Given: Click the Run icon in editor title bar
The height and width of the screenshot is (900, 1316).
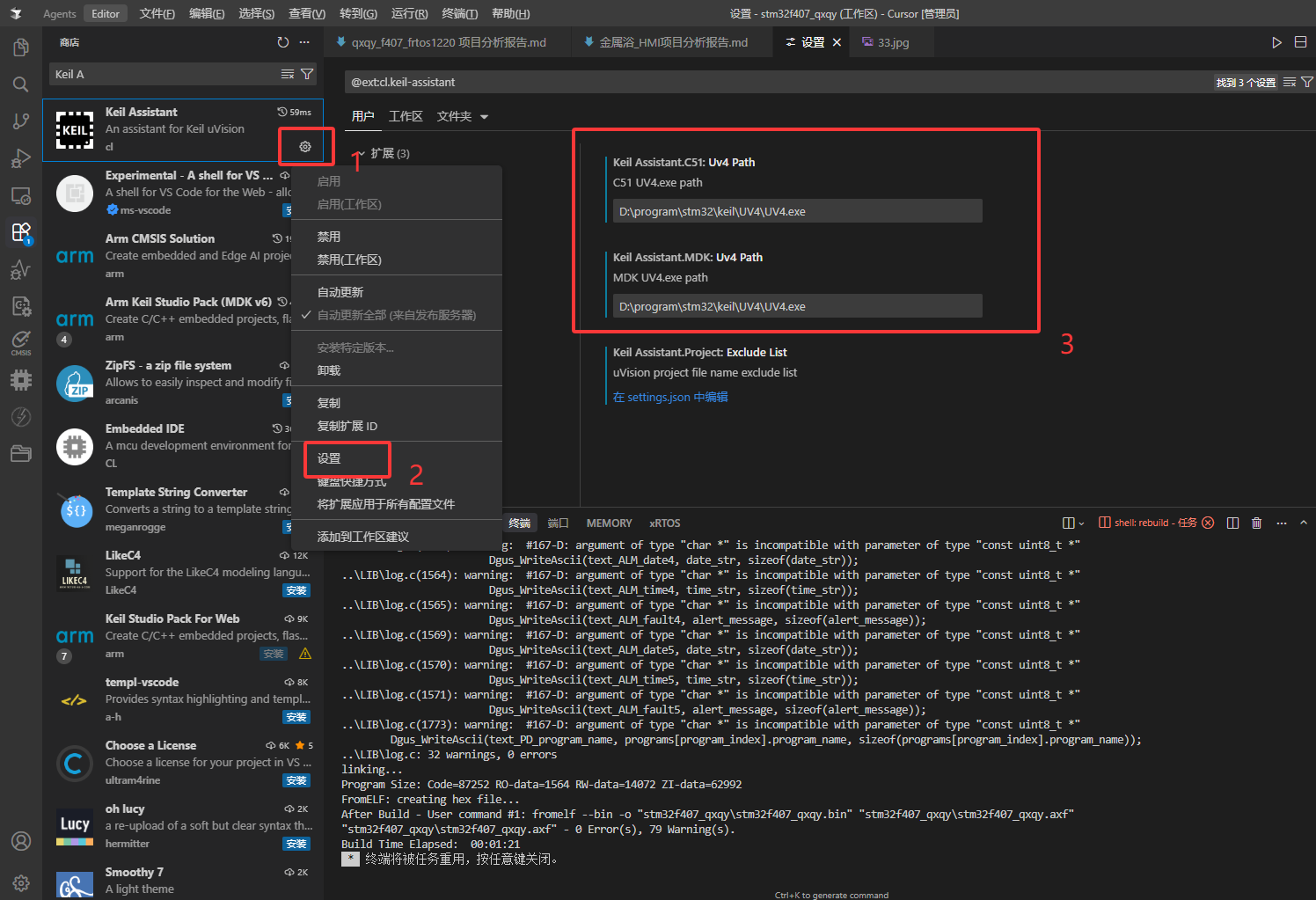Looking at the screenshot, I should (x=1276, y=42).
